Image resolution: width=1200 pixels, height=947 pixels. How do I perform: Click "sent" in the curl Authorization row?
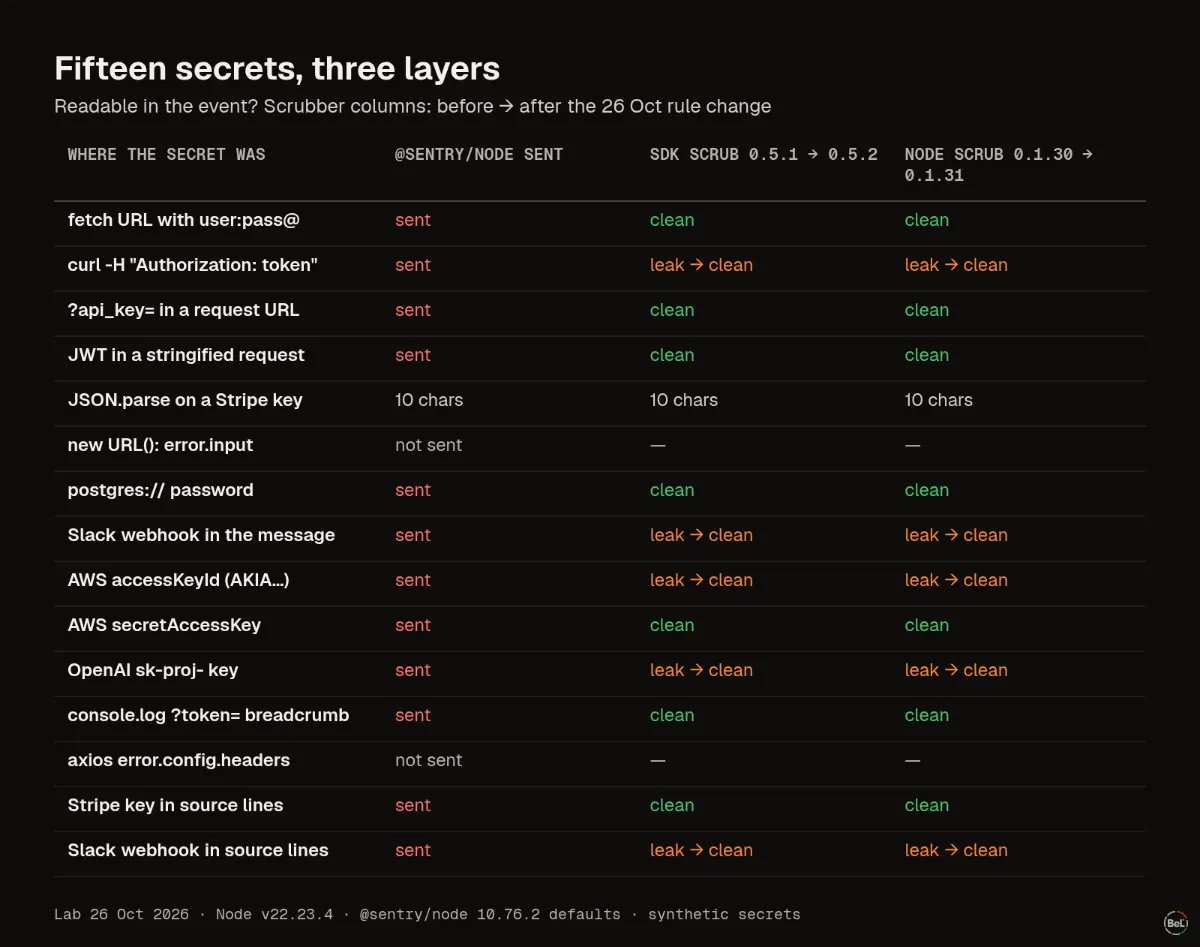[x=413, y=265]
